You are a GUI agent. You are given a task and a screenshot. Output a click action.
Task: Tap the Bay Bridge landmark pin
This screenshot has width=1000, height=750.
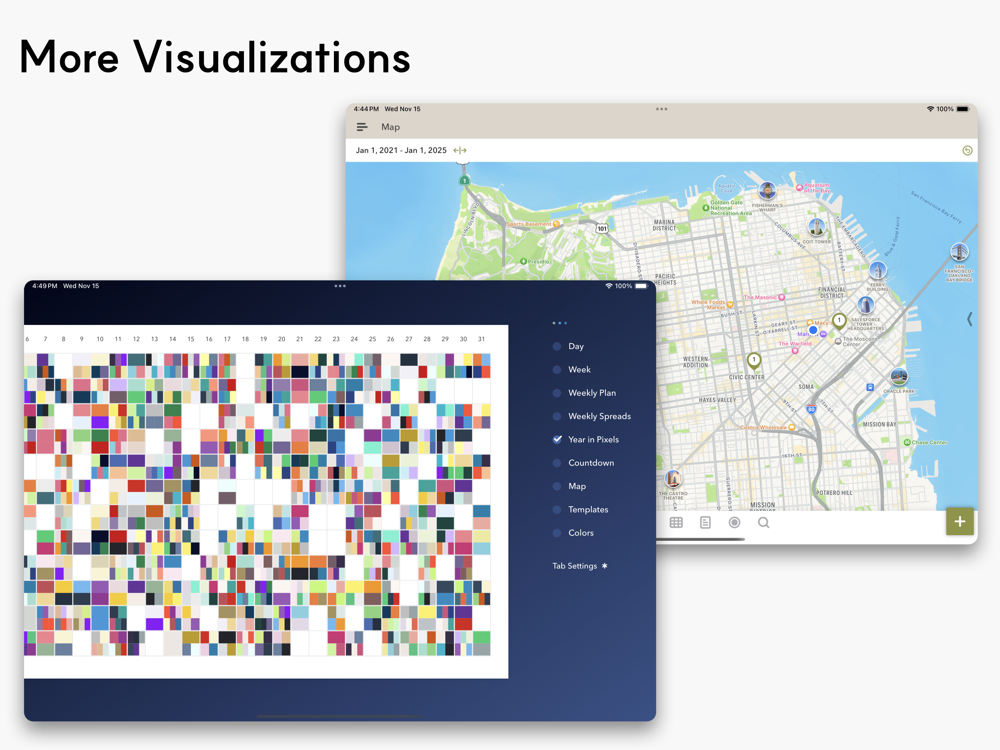tap(959, 251)
